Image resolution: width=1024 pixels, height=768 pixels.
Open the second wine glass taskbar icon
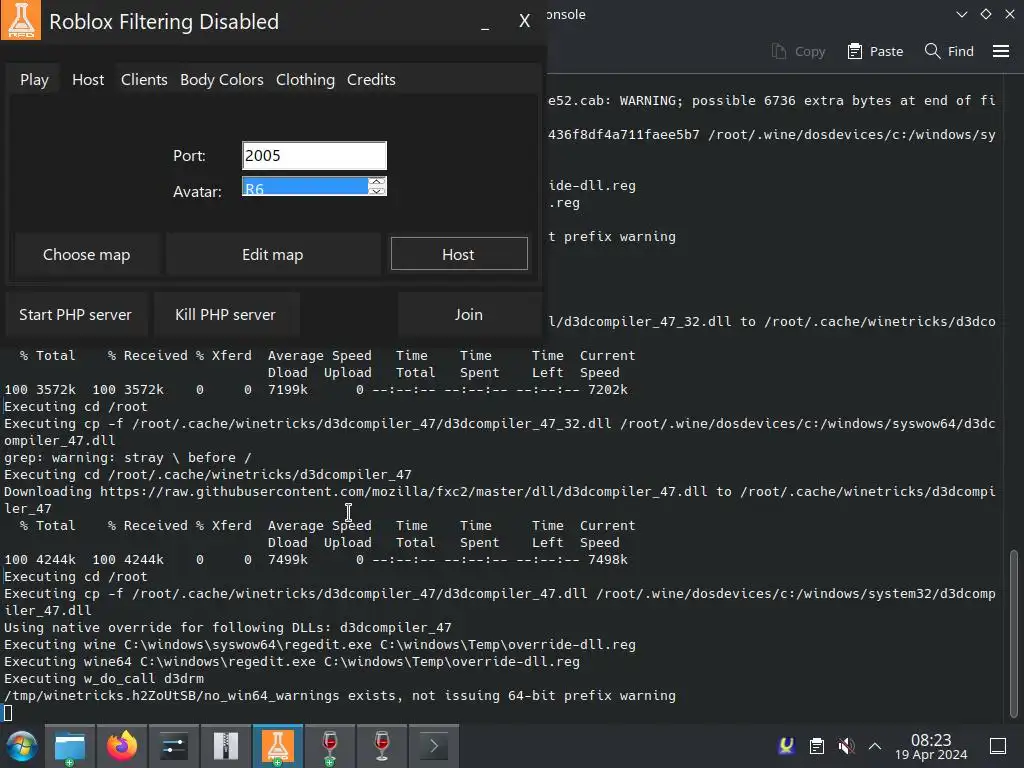tap(382, 746)
